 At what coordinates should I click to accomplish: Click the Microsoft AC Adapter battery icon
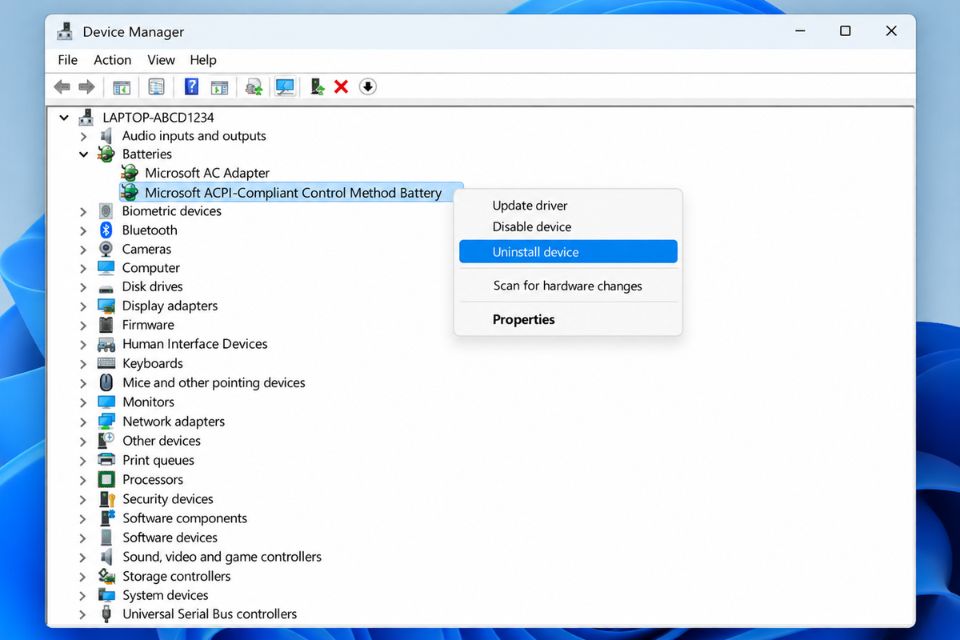point(129,173)
